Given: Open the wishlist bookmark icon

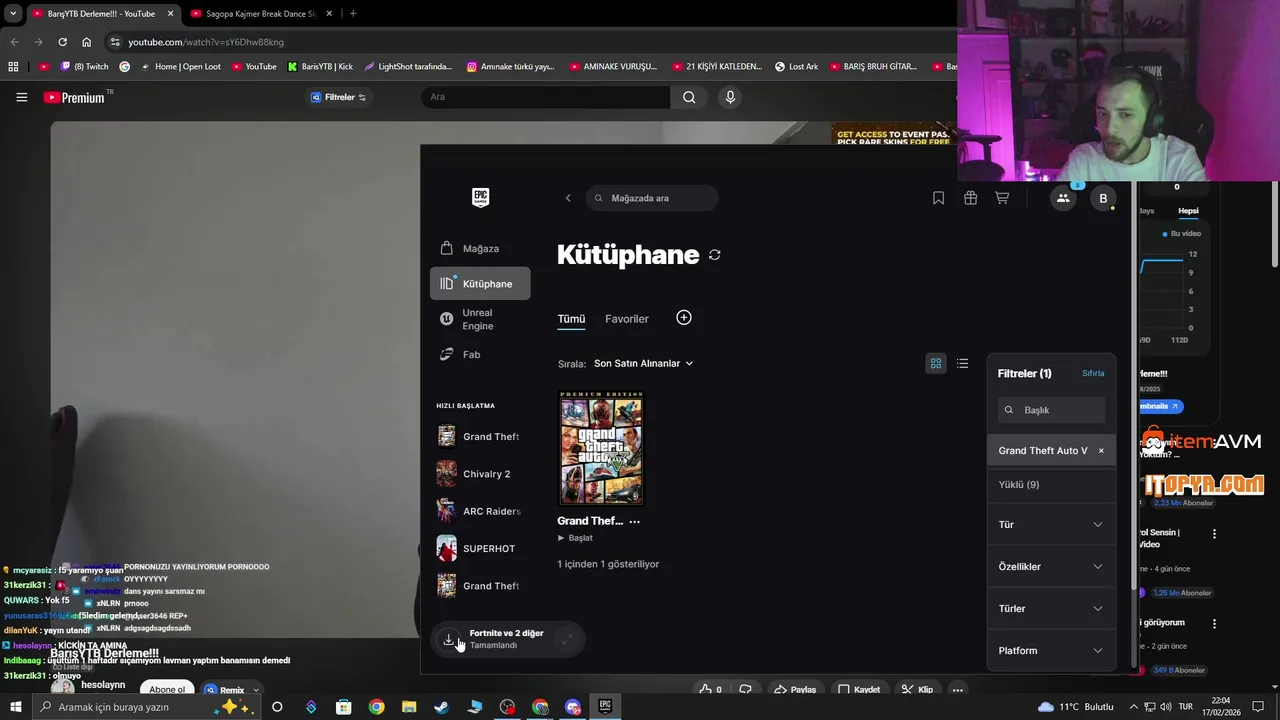Looking at the screenshot, I should click(x=938, y=198).
